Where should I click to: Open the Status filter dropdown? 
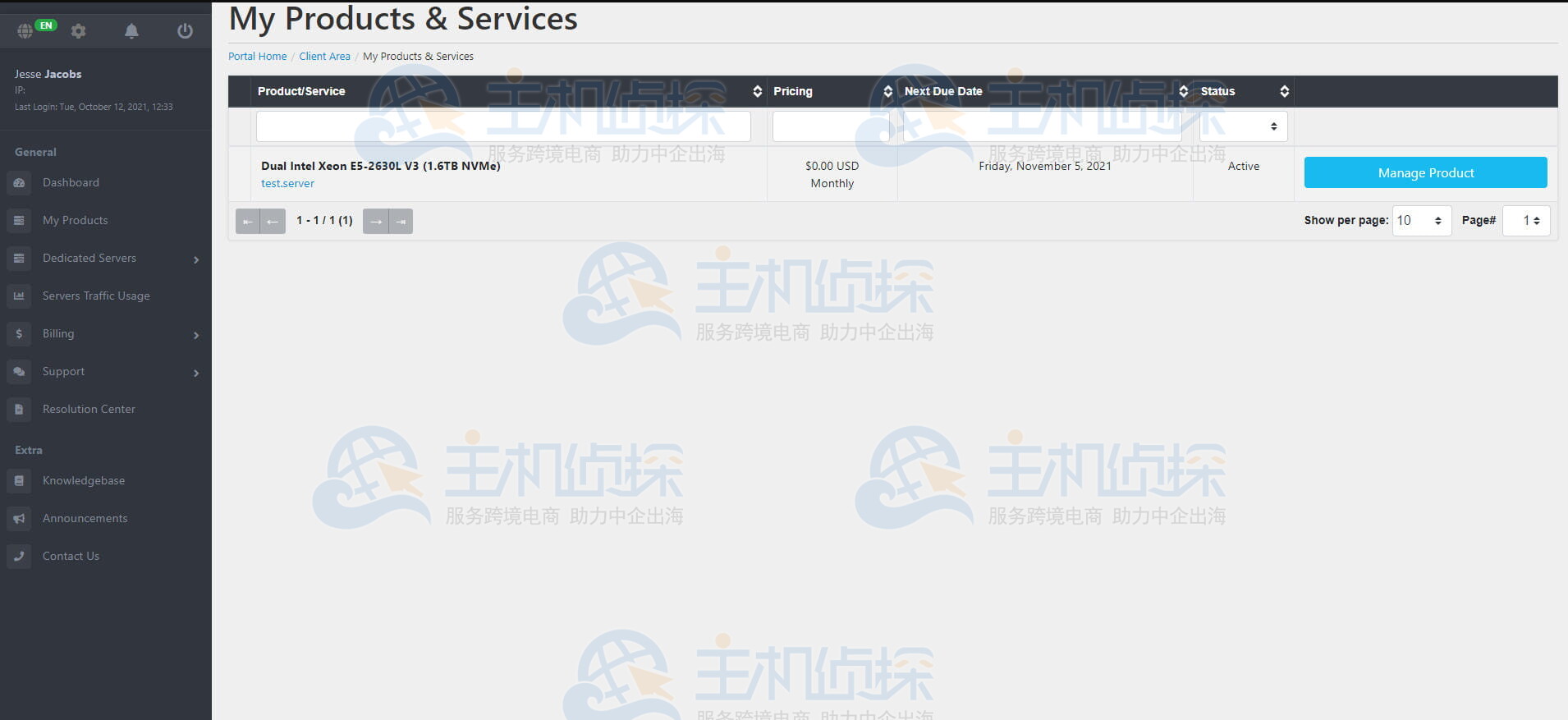pyautogui.click(x=1243, y=126)
